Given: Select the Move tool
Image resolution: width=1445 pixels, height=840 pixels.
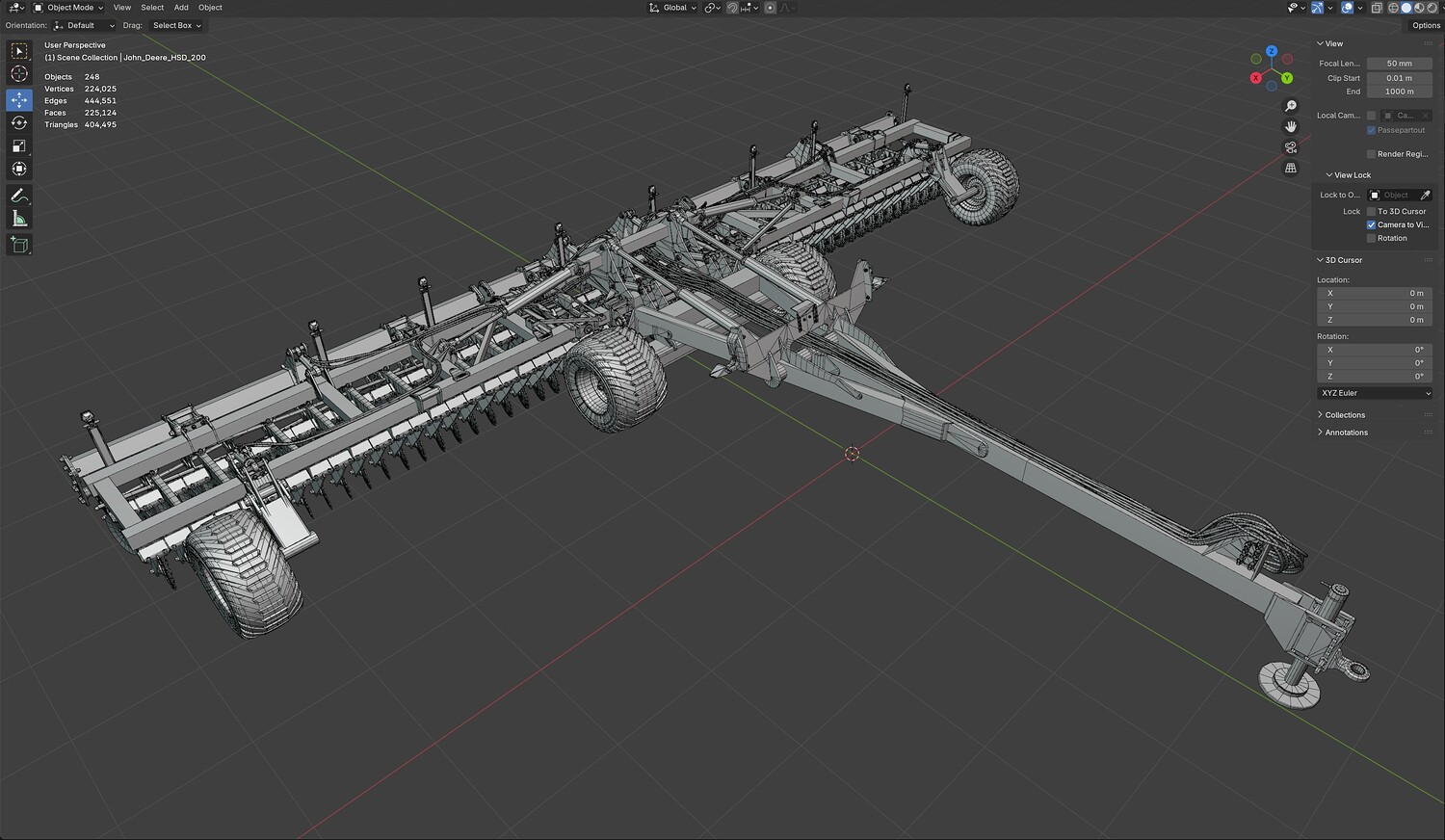Looking at the screenshot, I should point(19,99).
